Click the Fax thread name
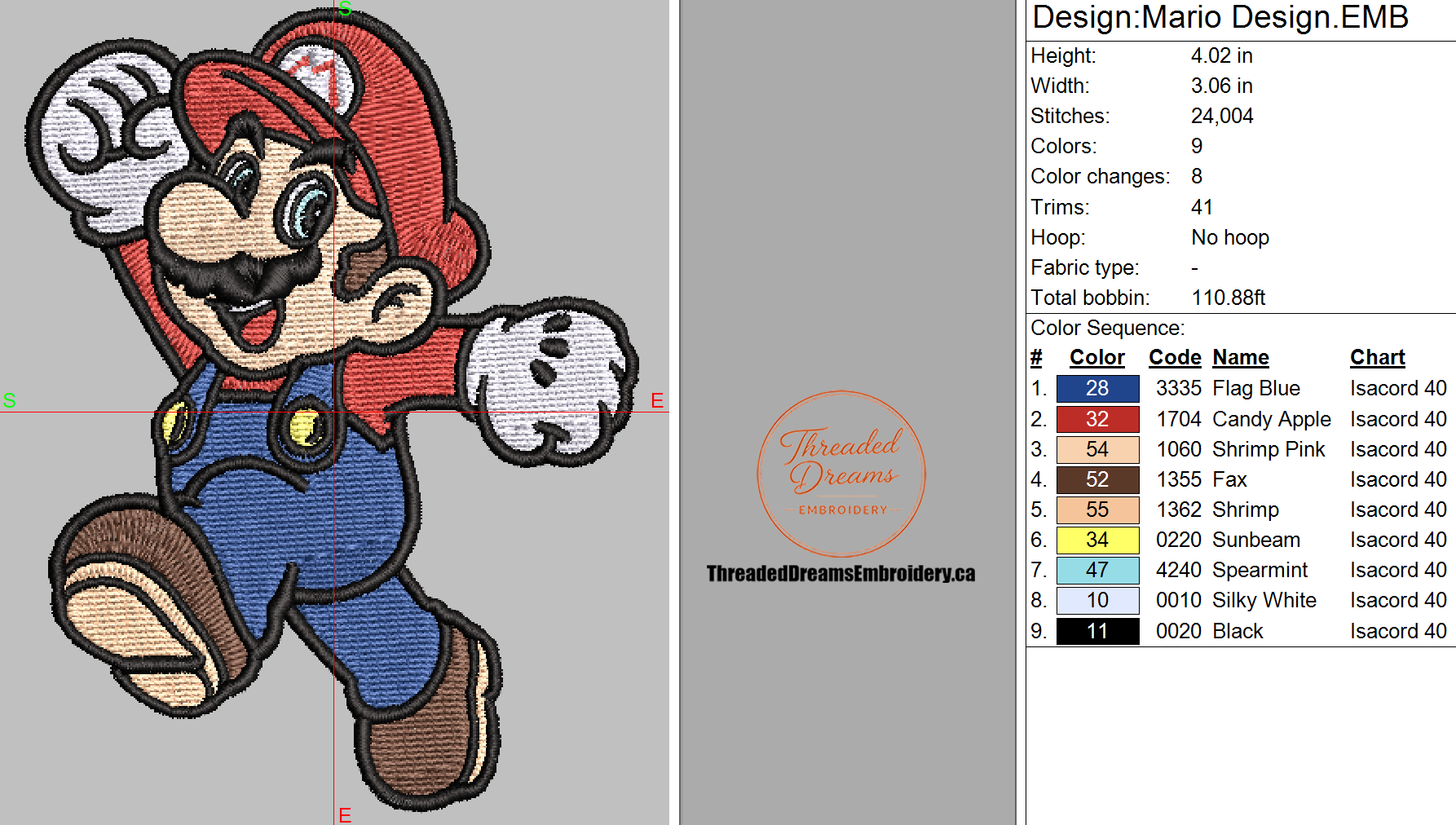The image size is (1456, 825). click(1229, 479)
